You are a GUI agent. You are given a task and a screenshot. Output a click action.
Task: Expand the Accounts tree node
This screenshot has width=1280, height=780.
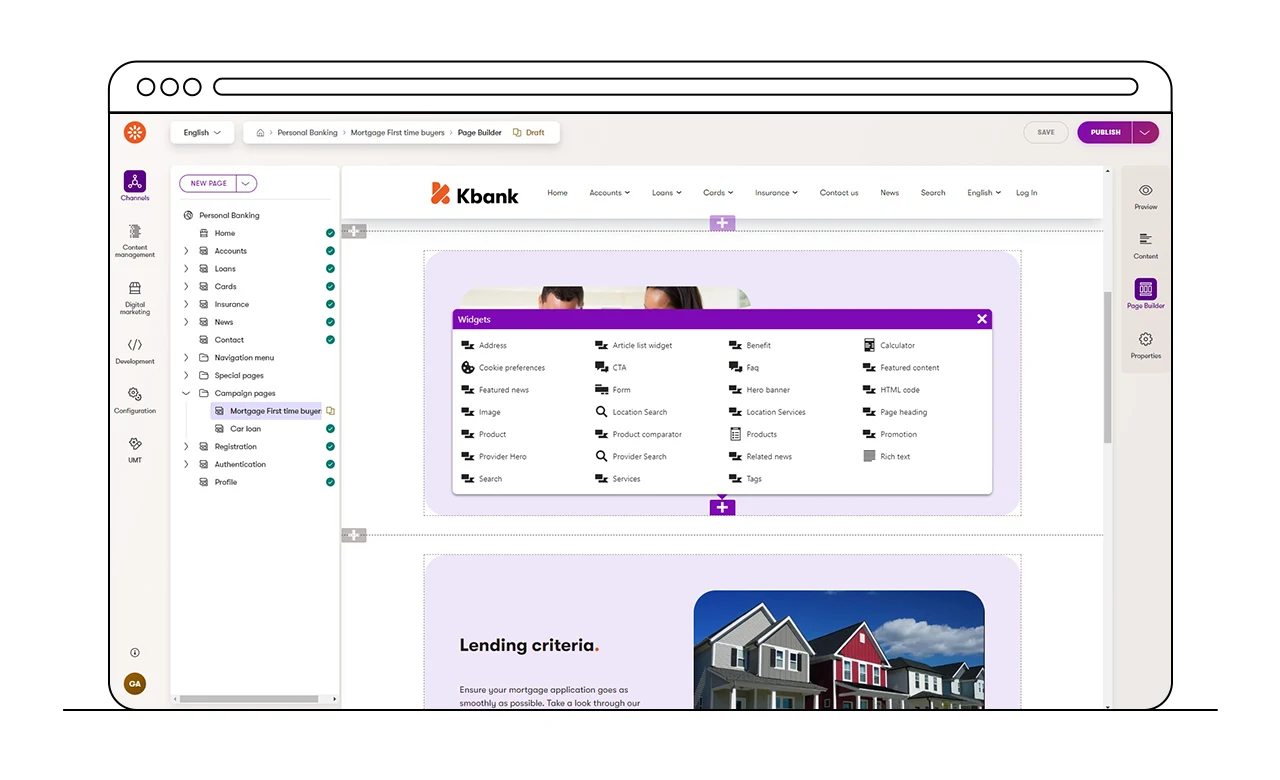tap(186, 251)
